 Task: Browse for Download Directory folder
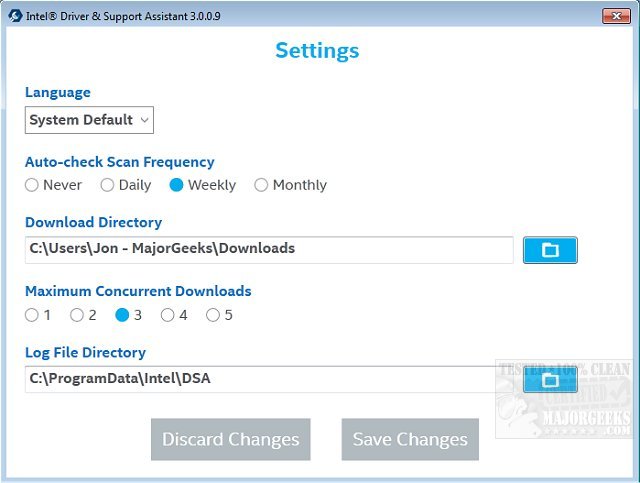[550, 250]
